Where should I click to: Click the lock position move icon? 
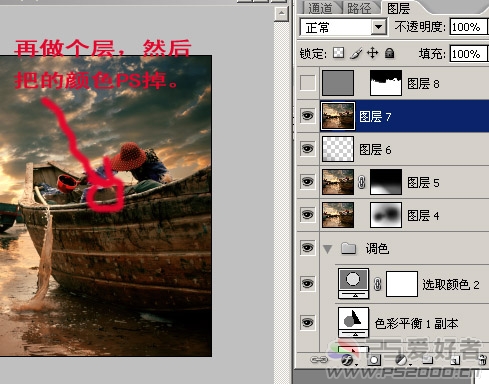pos(372,53)
